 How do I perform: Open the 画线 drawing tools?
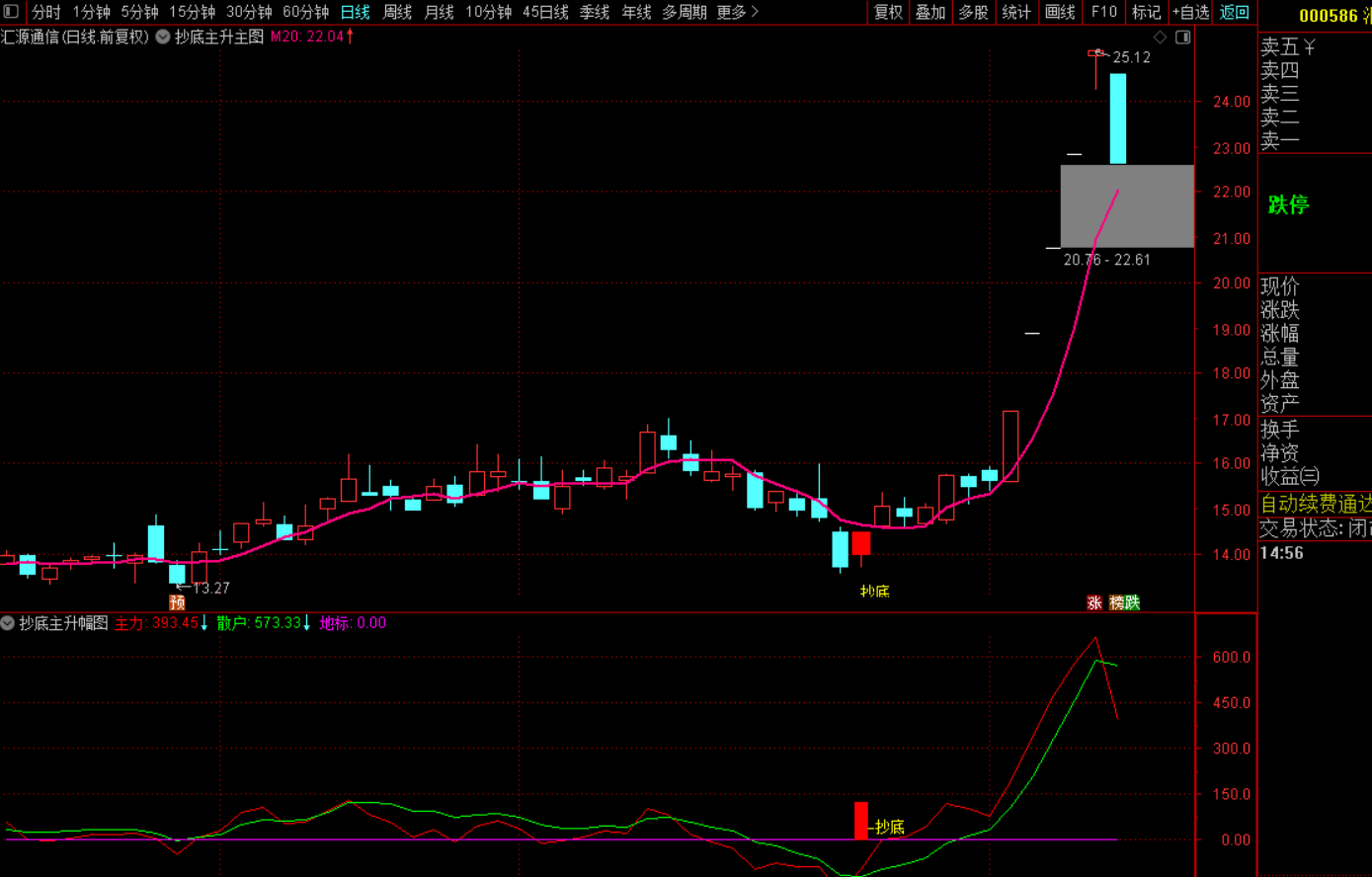[1059, 12]
